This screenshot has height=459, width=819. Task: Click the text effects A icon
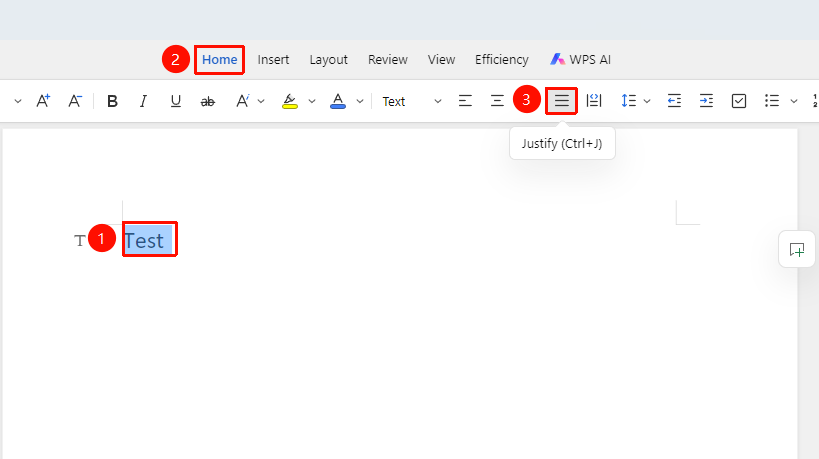[x=242, y=101]
